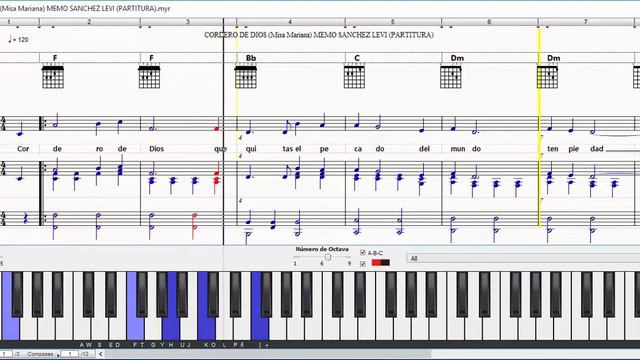
Task: Click the lyric syllable 'qui'
Action: [251, 149]
